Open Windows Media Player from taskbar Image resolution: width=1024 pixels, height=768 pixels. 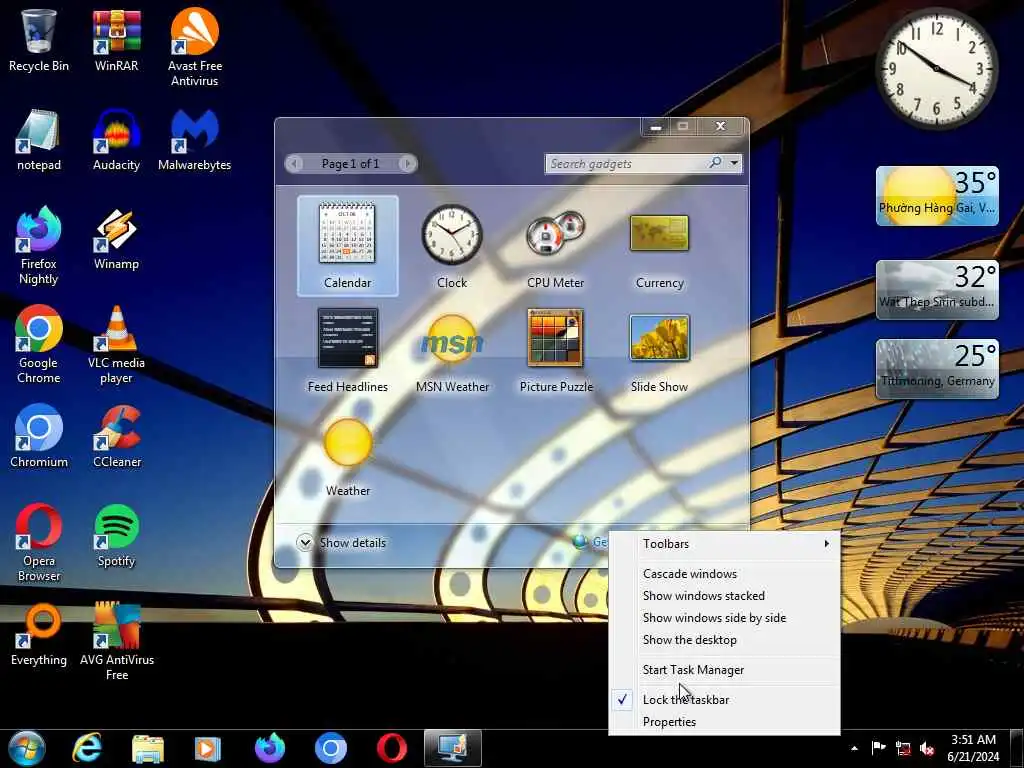click(x=208, y=748)
